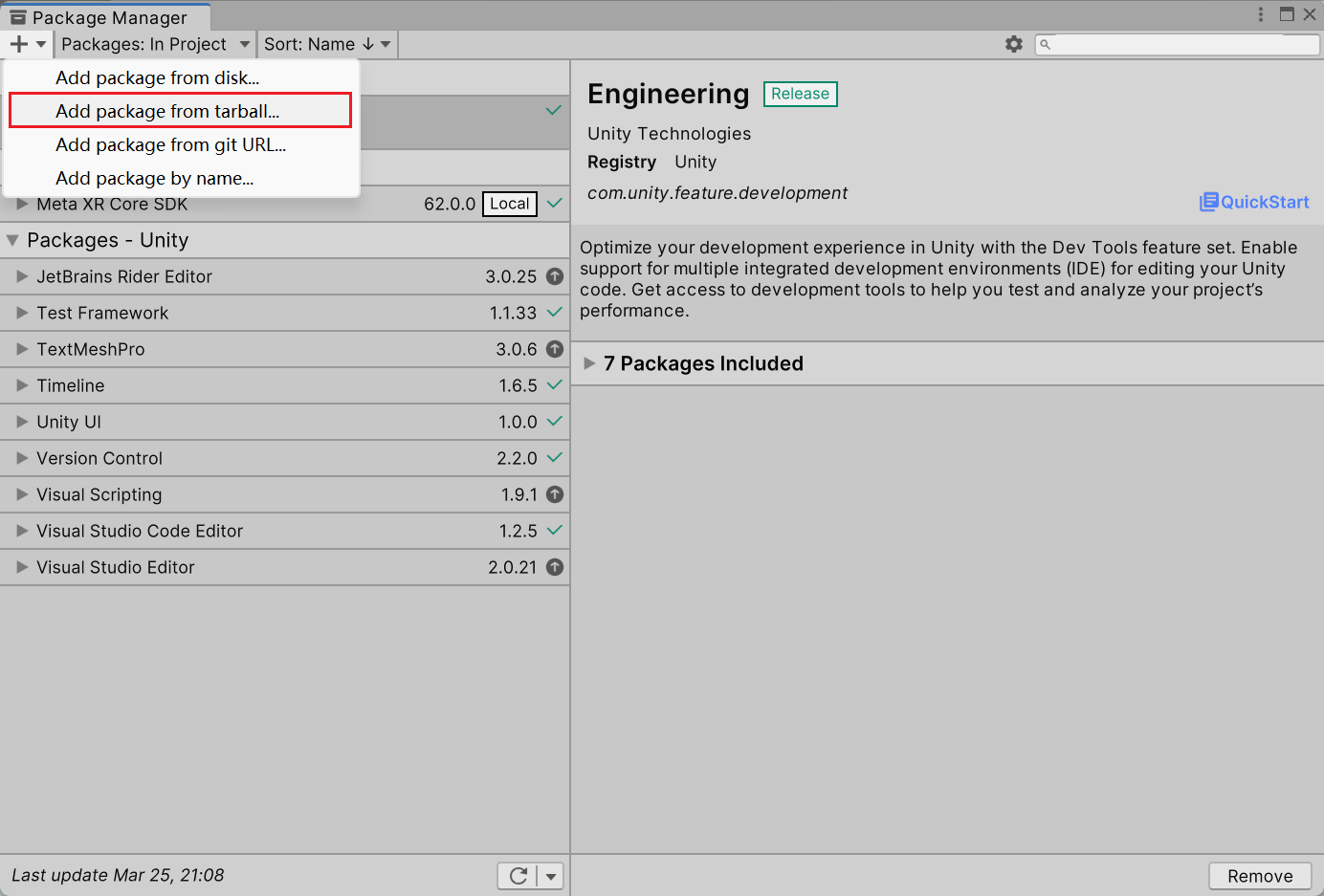Choose Add package by name
Image resolution: width=1324 pixels, height=896 pixels.
tap(181, 178)
